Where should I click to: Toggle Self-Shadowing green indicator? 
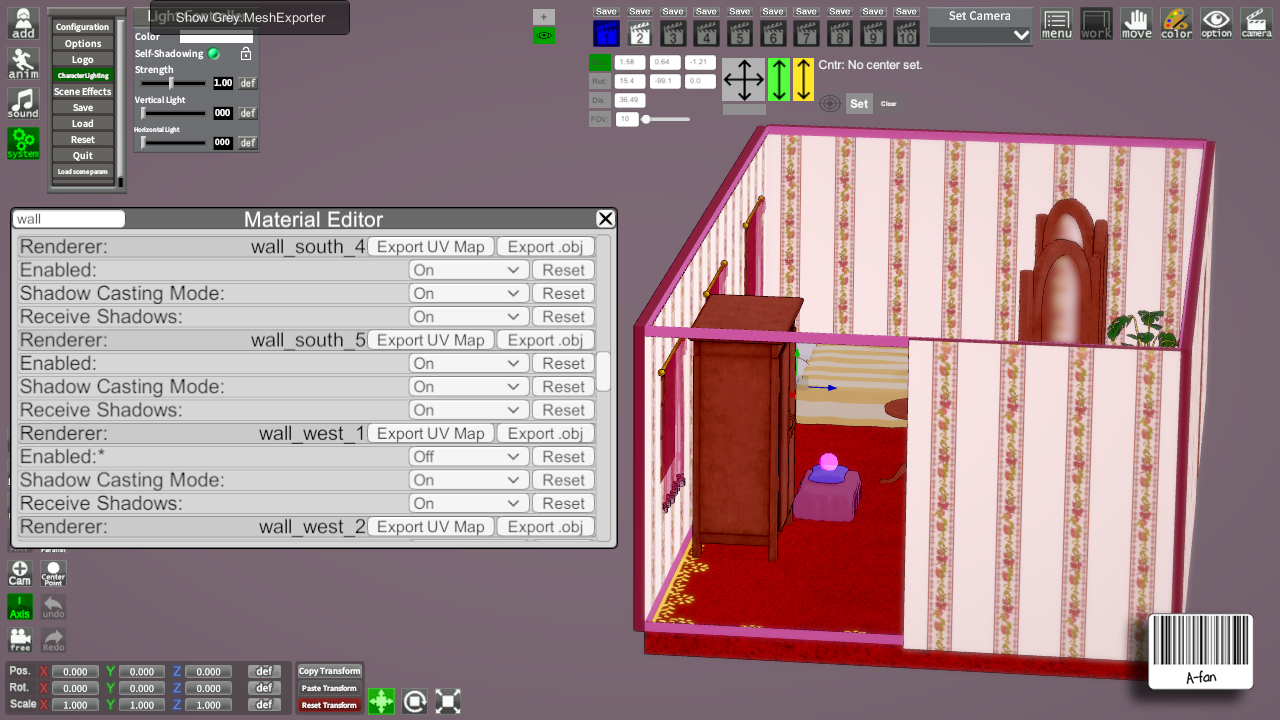coord(213,54)
